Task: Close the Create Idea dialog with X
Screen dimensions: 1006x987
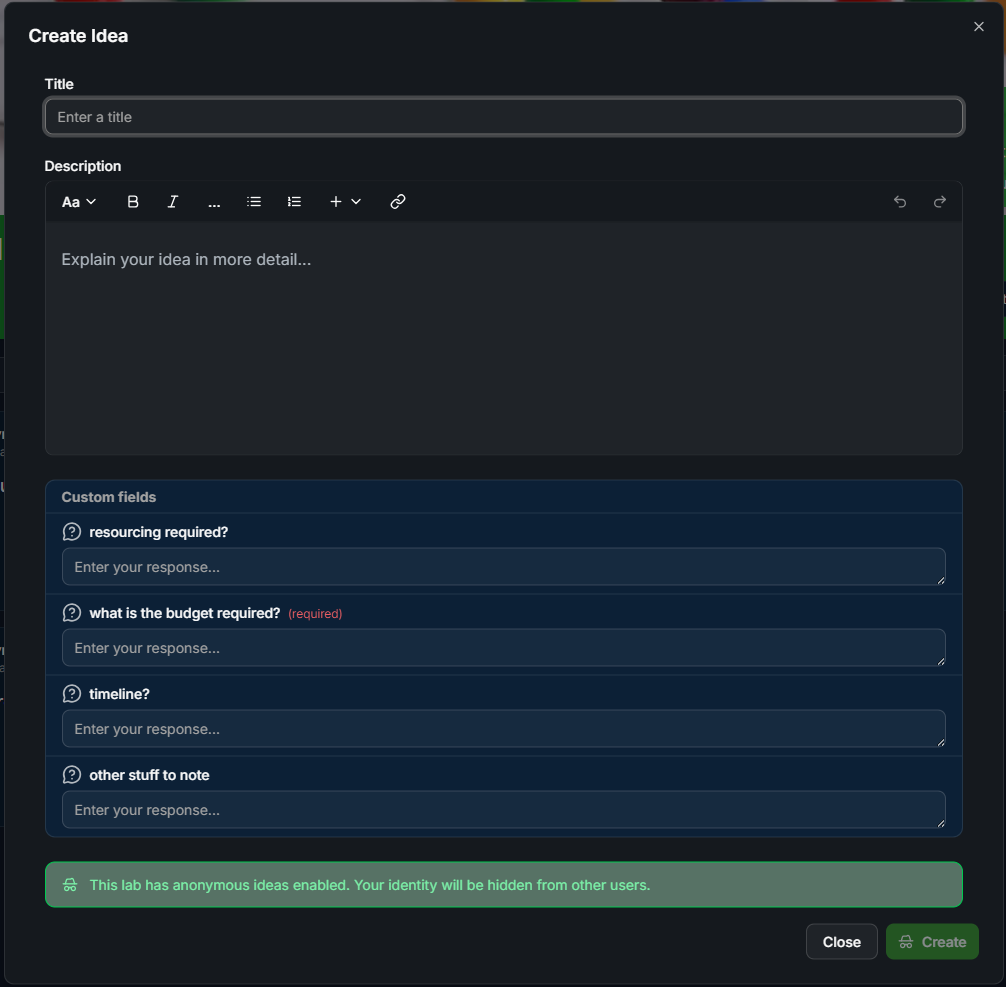Action: point(978,26)
